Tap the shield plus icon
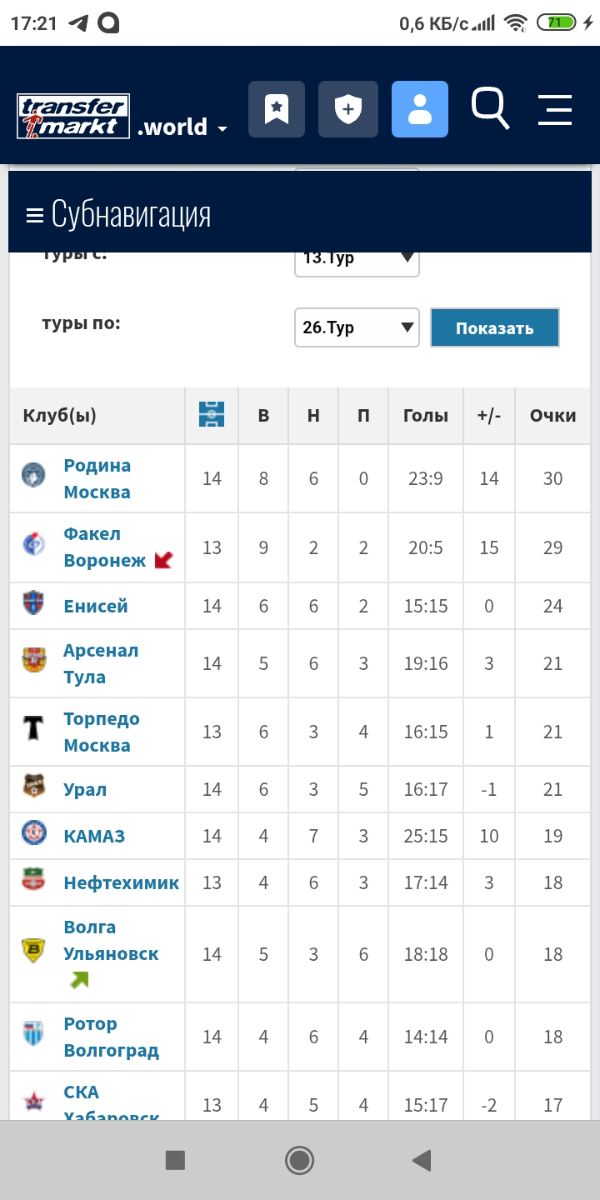 point(348,109)
